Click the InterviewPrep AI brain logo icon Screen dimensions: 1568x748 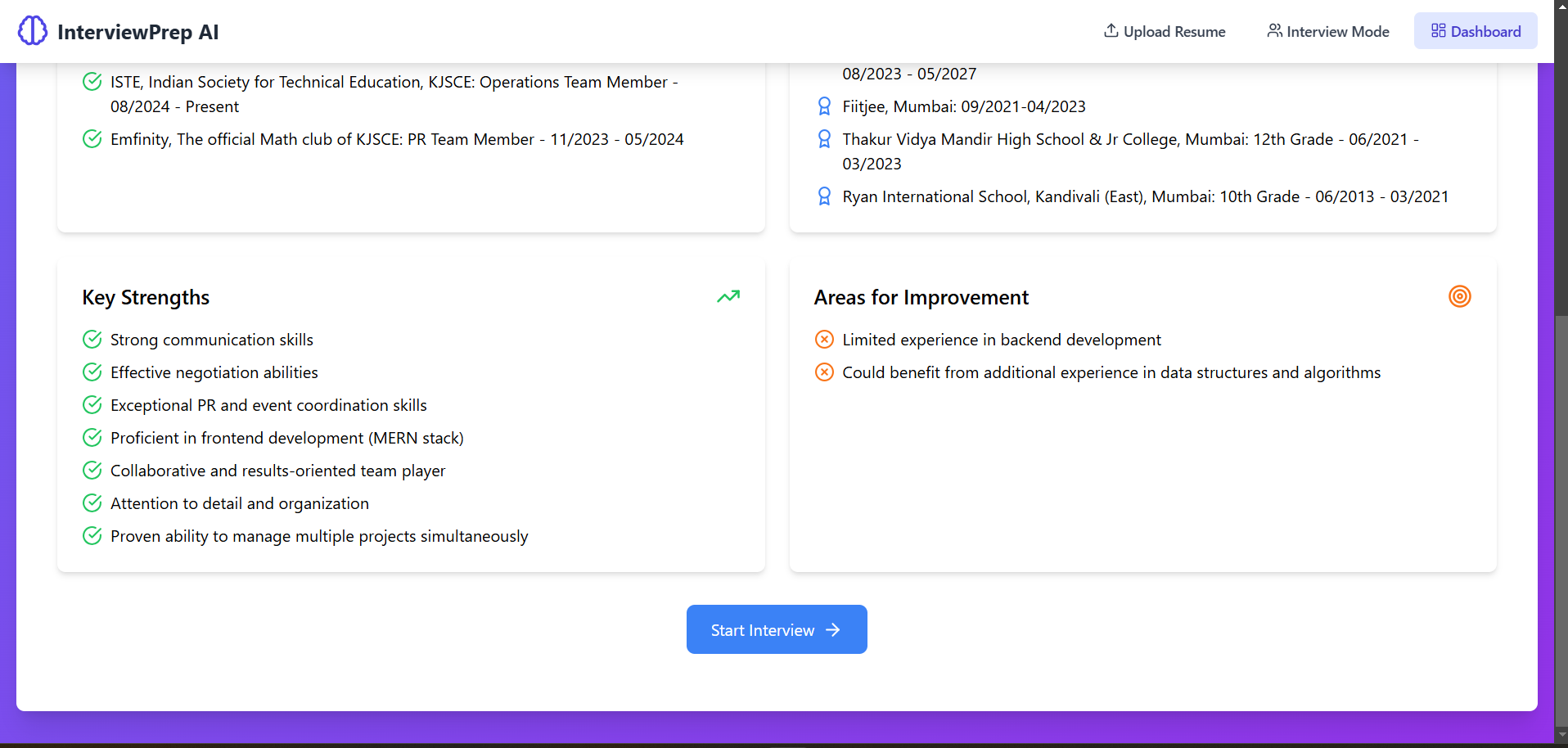tap(33, 30)
